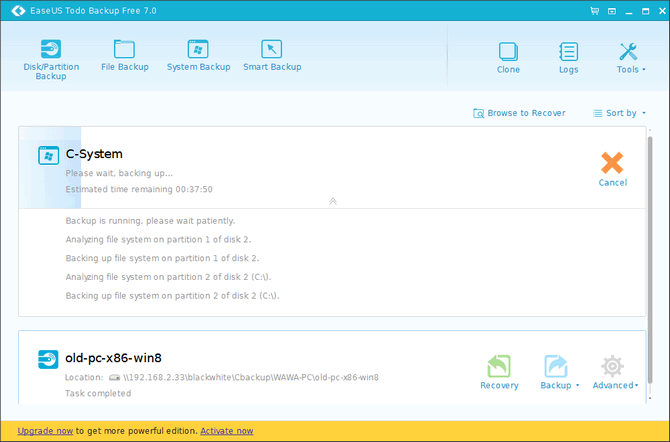Open the Clone tool
670x442 pixels.
tap(508, 58)
